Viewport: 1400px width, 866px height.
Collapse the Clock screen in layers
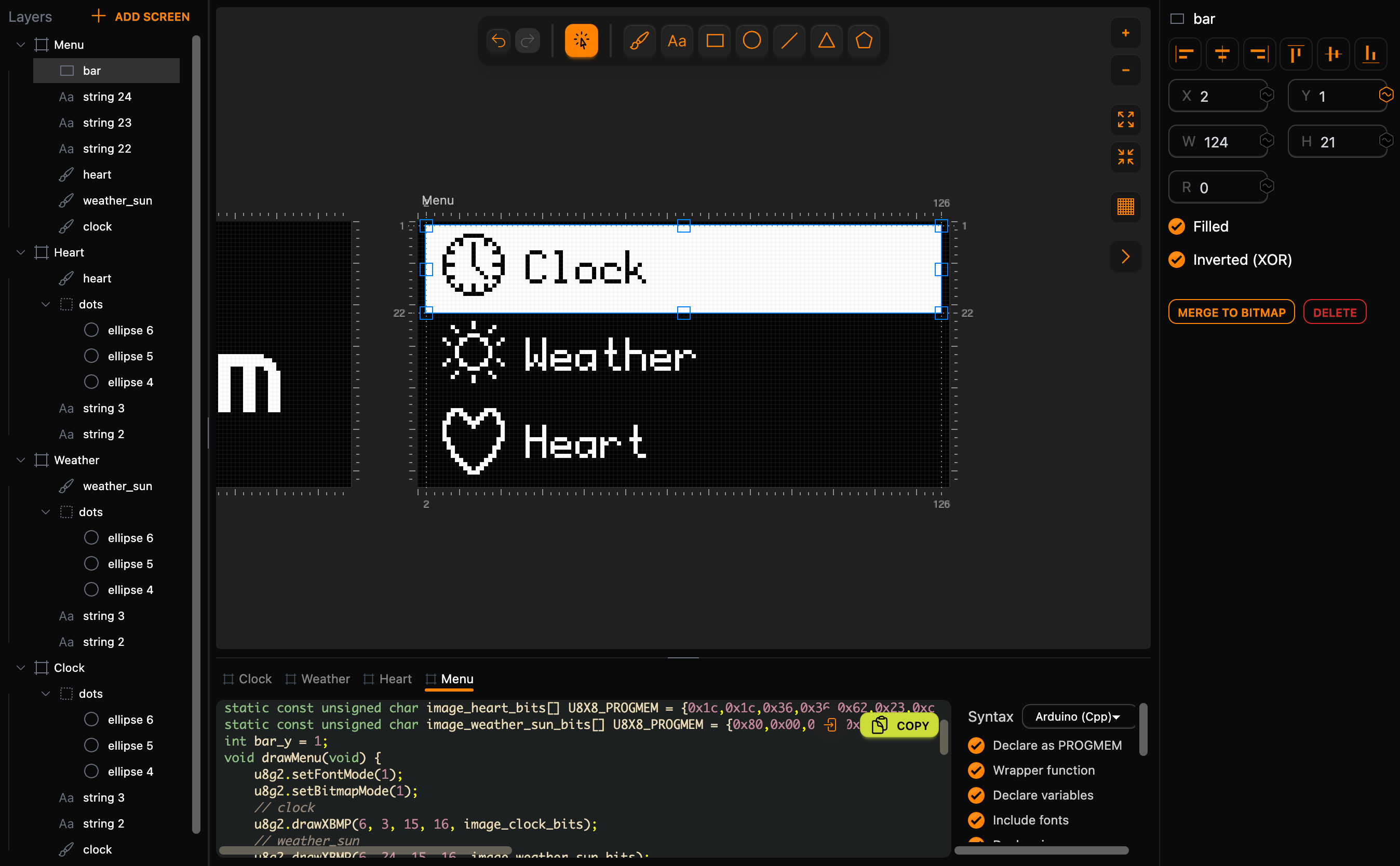point(21,668)
